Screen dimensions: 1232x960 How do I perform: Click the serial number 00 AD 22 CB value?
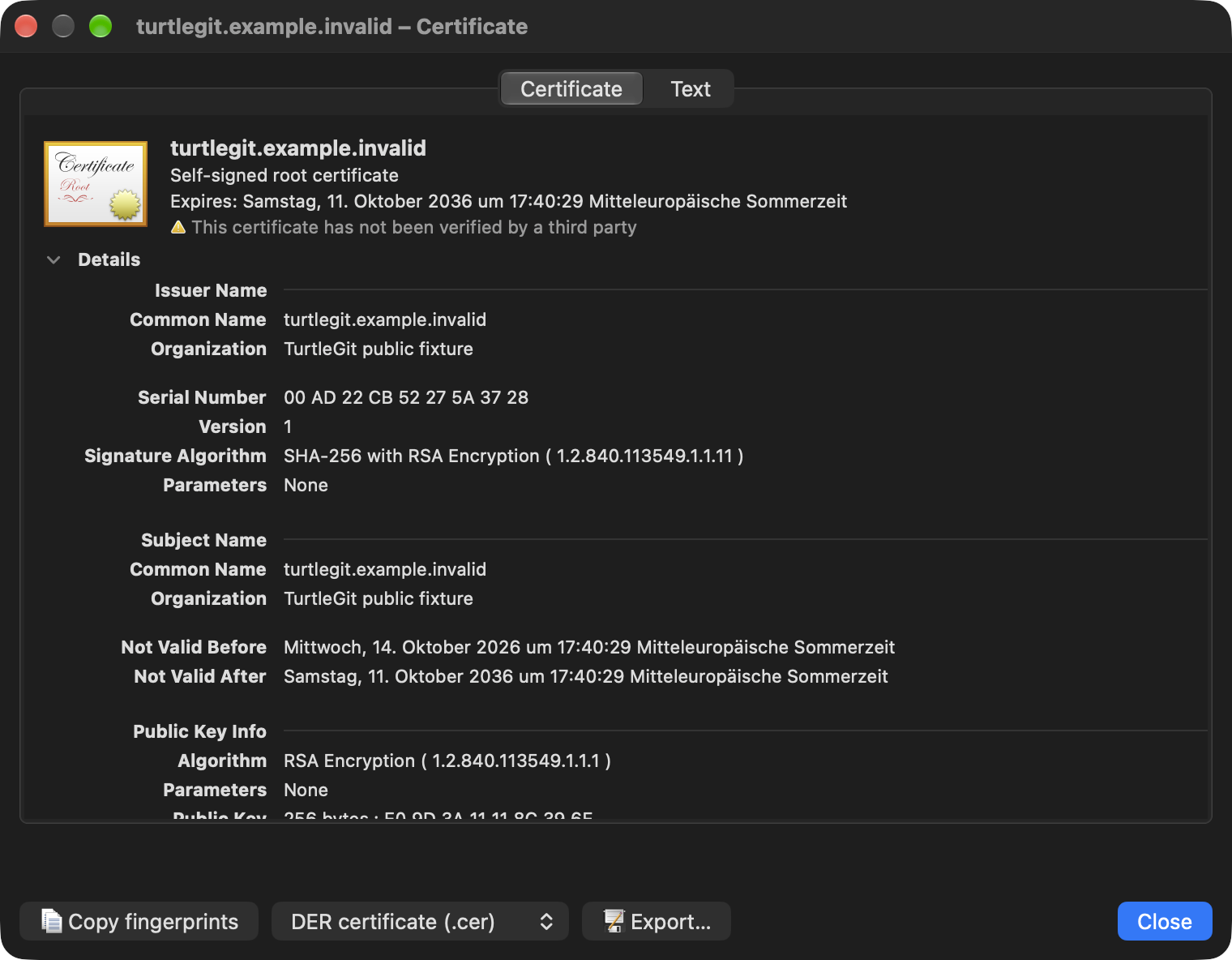406,397
